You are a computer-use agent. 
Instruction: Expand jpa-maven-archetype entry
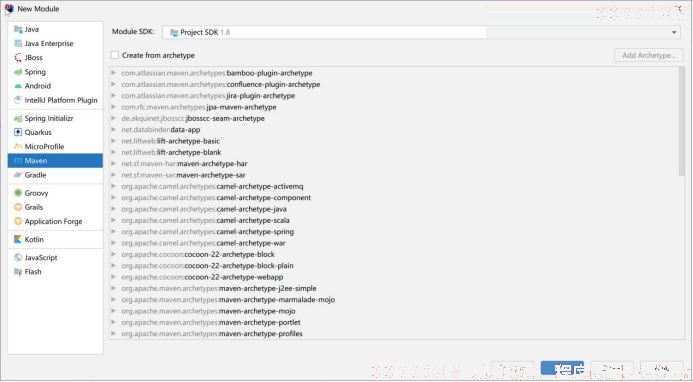[x=114, y=107]
